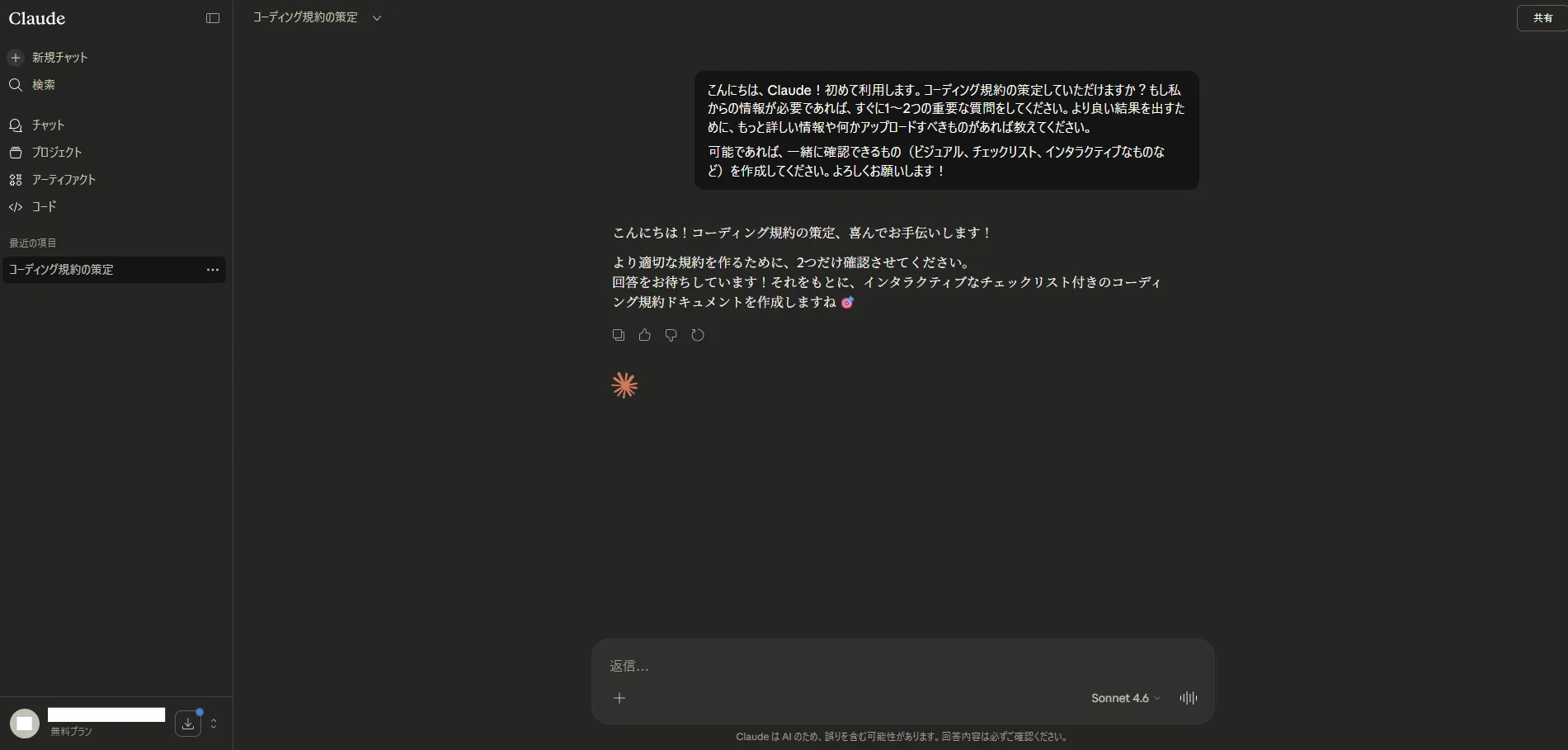Click the 共有 share button
The image size is (1568, 750).
pyautogui.click(x=1542, y=18)
